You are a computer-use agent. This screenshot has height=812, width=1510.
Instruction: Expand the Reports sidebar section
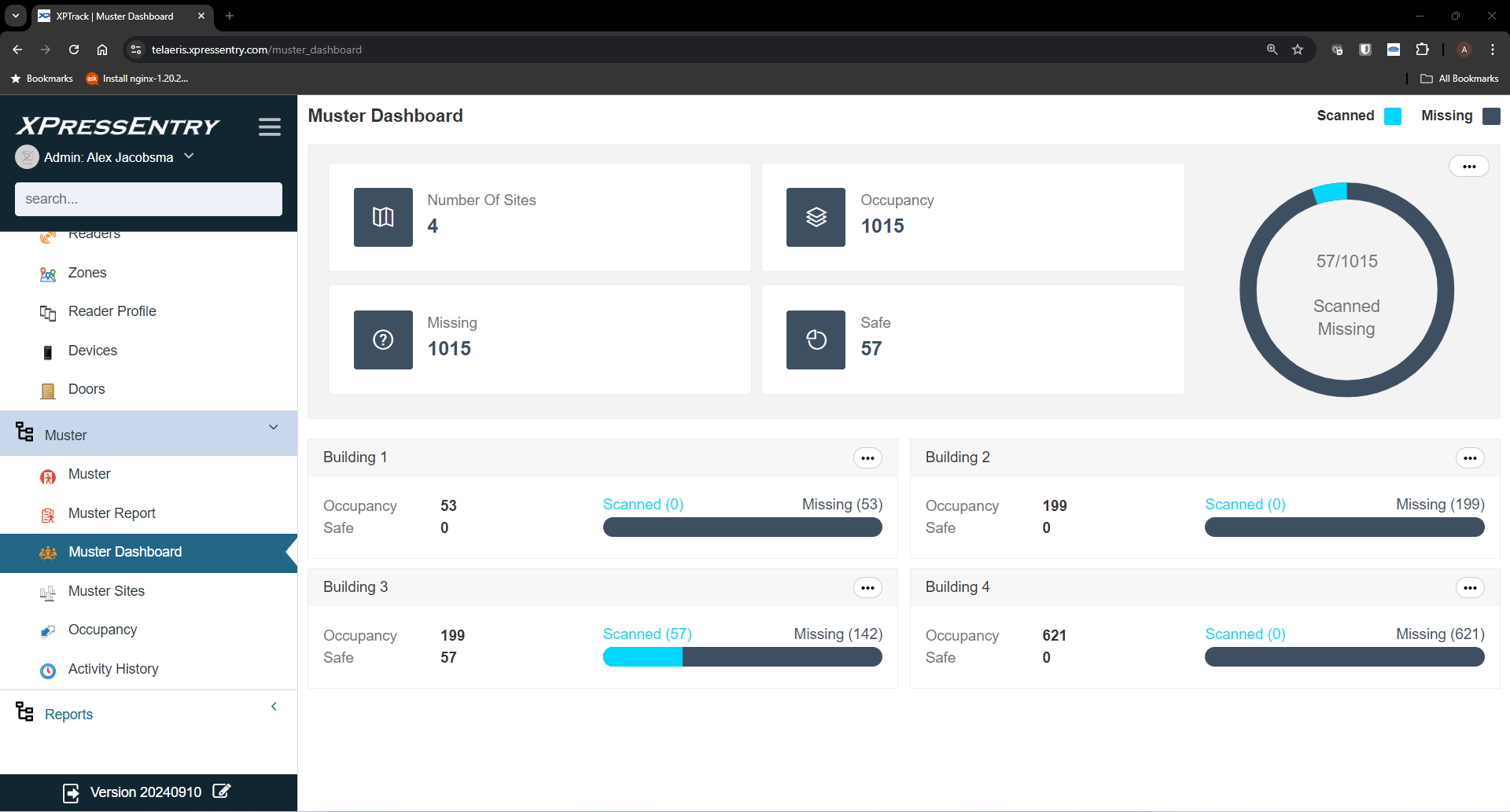pyautogui.click(x=273, y=707)
